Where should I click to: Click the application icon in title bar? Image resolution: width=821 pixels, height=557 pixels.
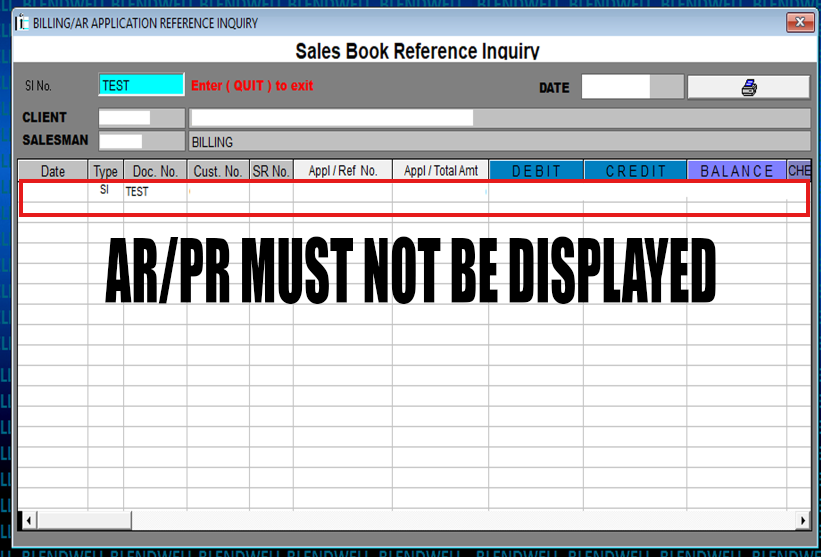22,23
